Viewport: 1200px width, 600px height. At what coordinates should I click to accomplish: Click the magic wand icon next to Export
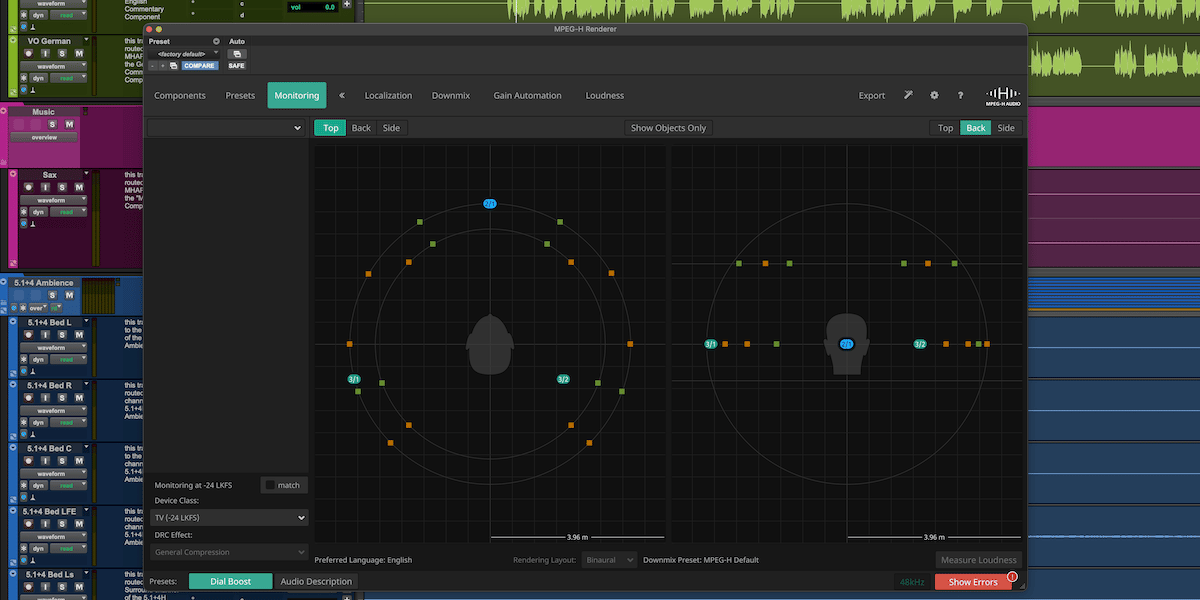click(908, 96)
